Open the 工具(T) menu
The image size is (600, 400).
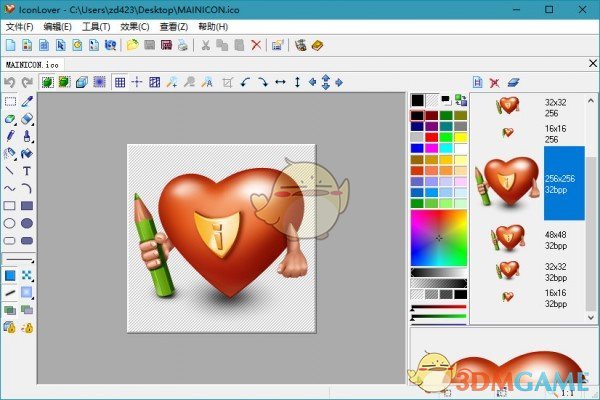[x=98, y=27]
